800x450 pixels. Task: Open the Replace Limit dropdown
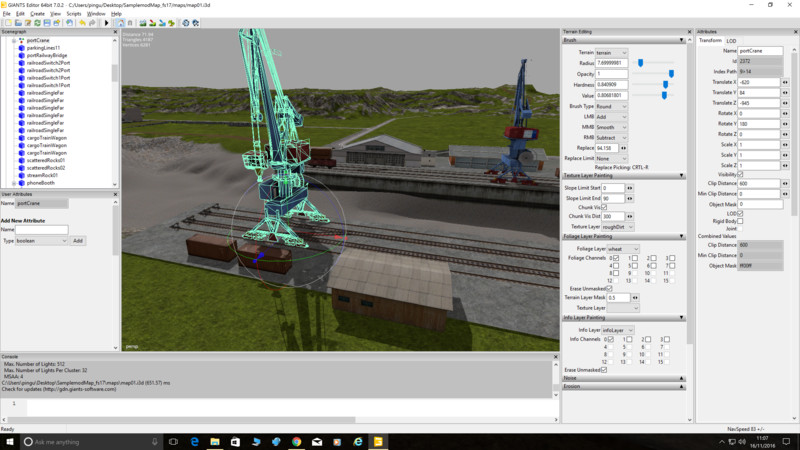[611, 159]
